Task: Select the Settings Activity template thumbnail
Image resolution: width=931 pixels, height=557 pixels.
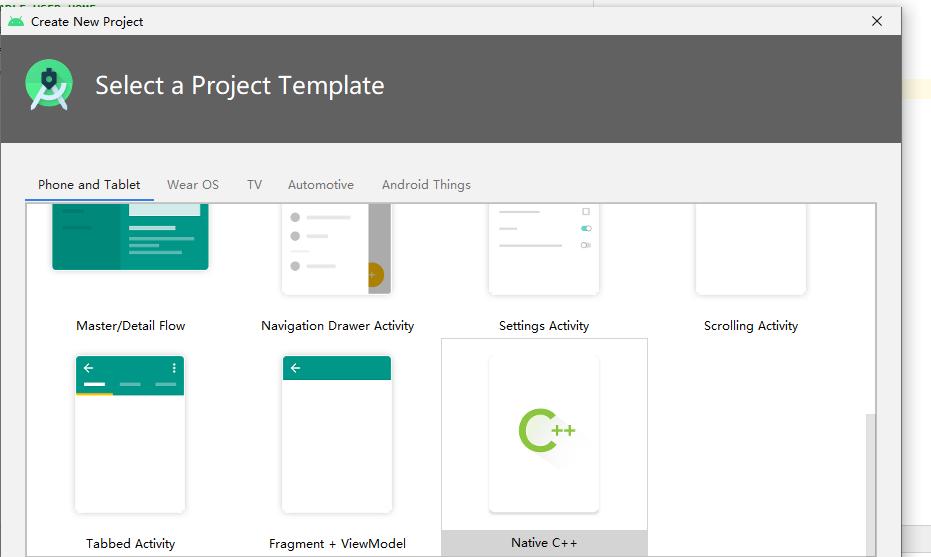Action: click(x=544, y=249)
